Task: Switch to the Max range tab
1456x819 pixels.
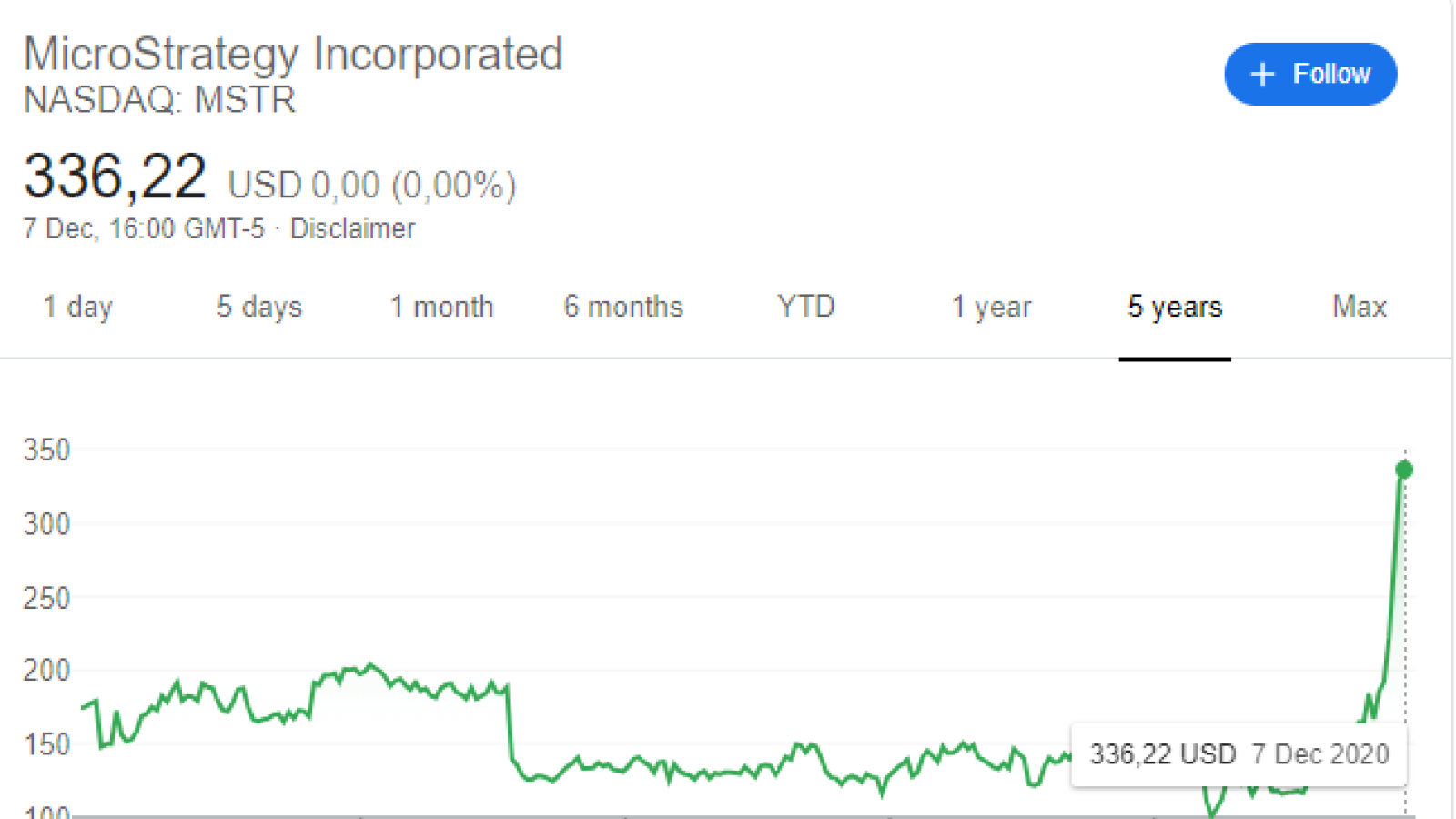Action: 1360,307
